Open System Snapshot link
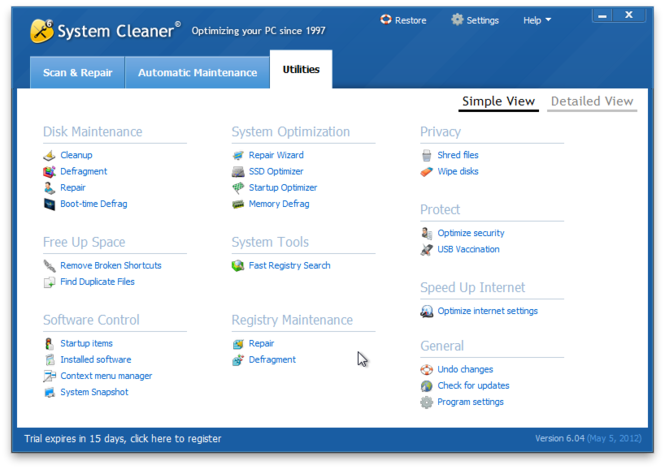 pyautogui.click(x=94, y=392)
